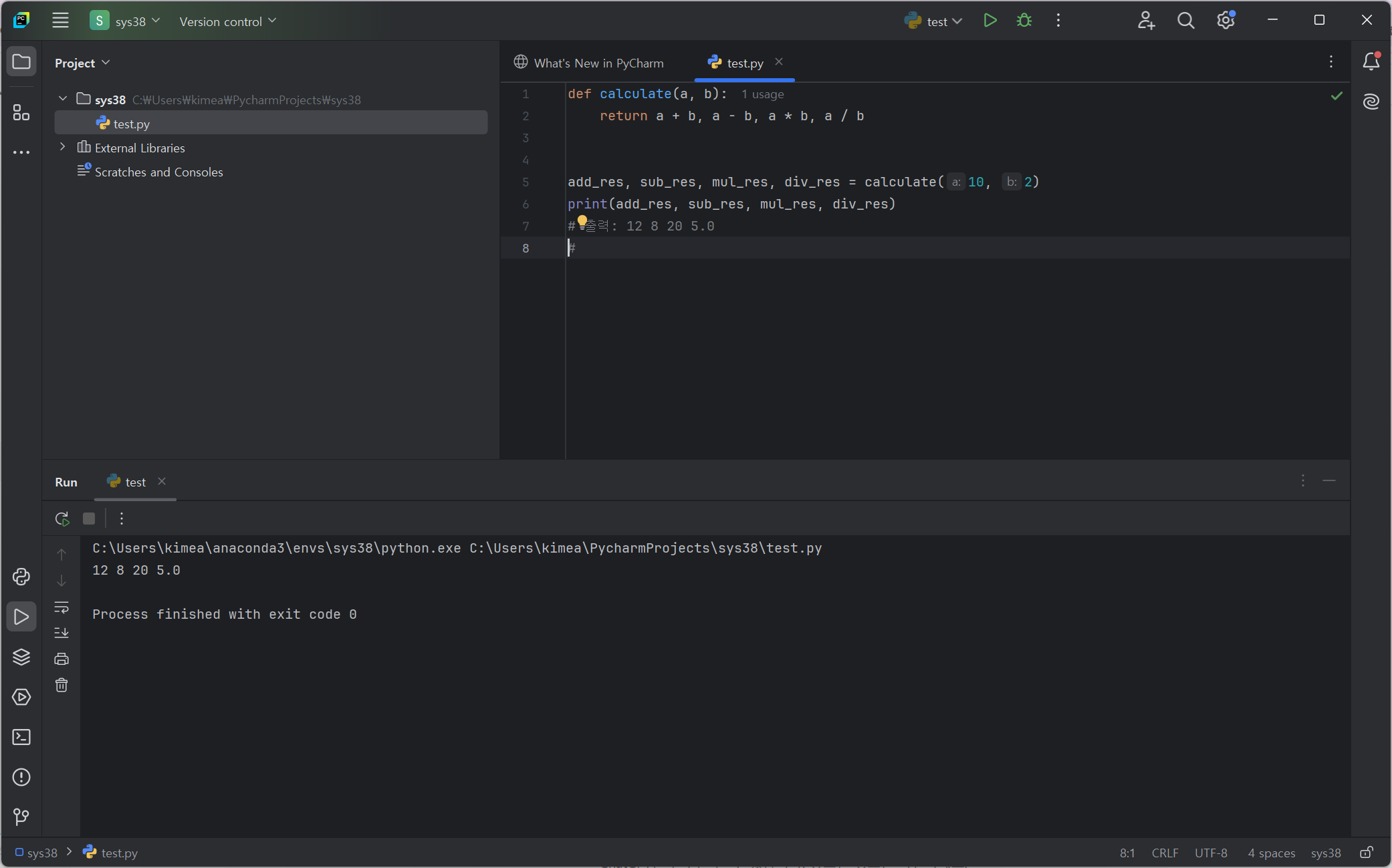This screenshot has width=1392, height=868.
Task: Clear Run console with trash icon
Action: pos(62,685)
